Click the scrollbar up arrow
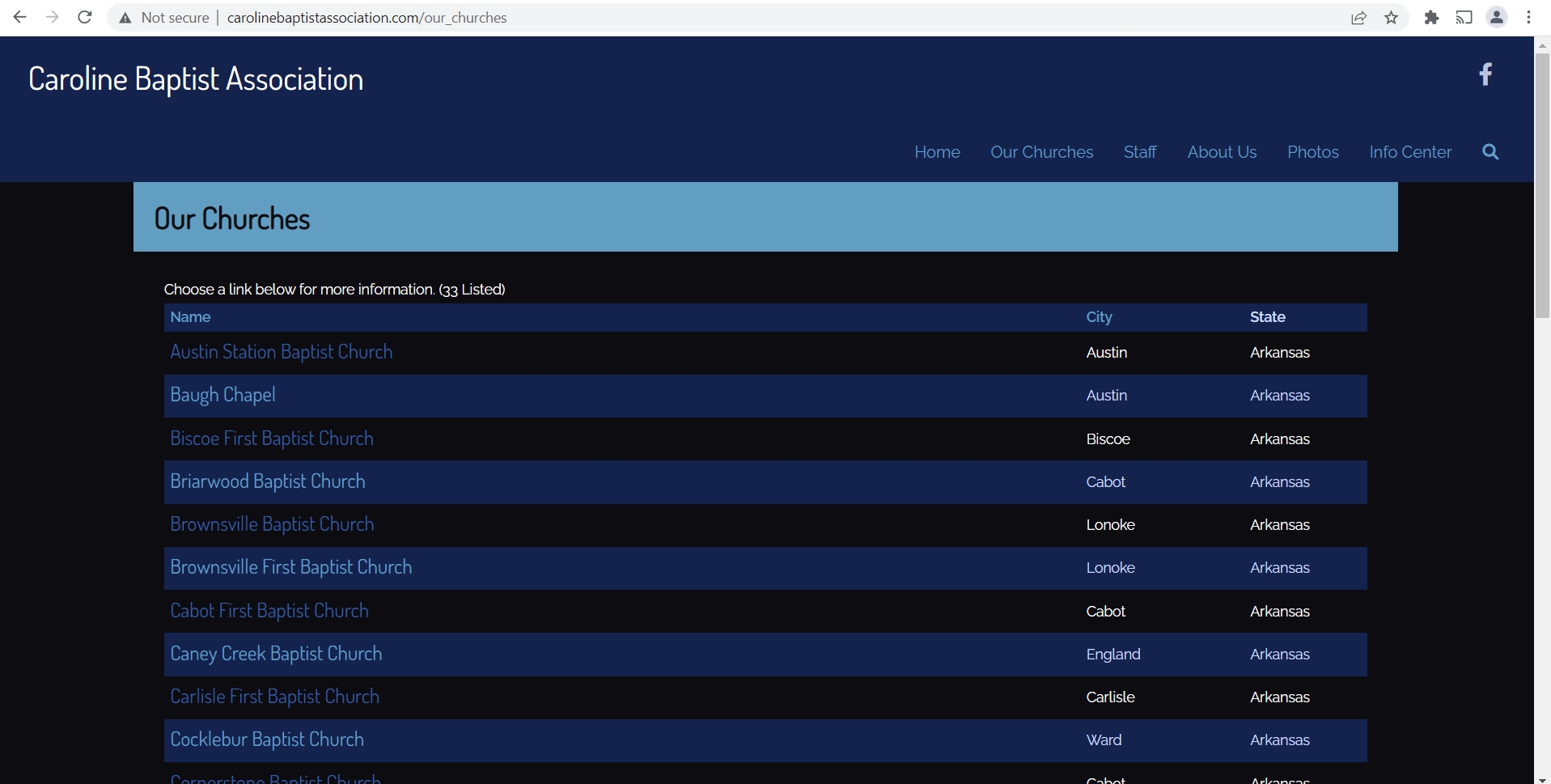 click(x=1542, y=44)
